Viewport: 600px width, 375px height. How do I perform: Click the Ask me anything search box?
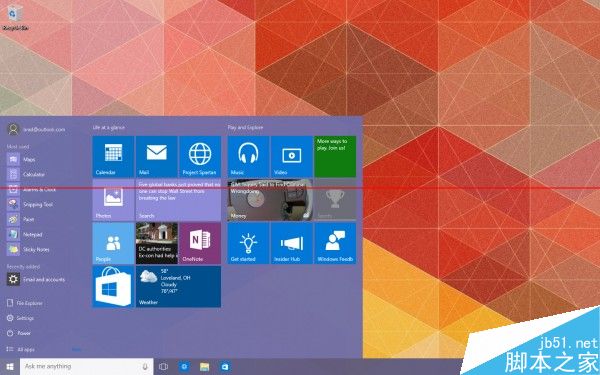pyautogui.click(x=86, y=367)
